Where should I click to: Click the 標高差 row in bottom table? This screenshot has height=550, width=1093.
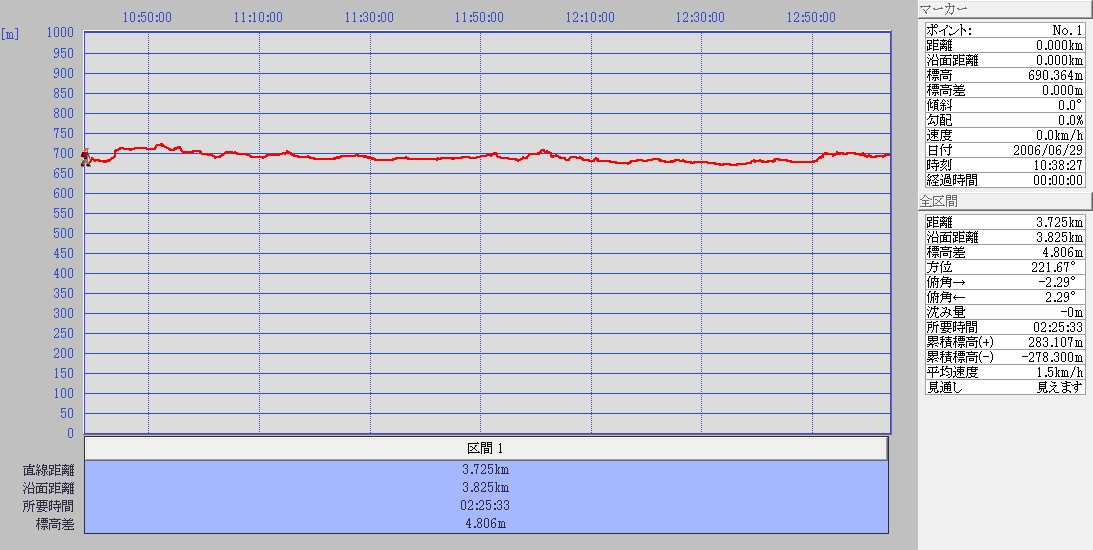point(486,524)
